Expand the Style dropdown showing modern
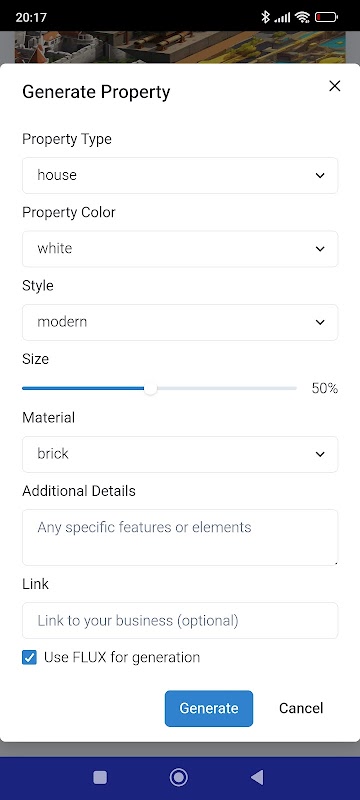 click(x=180, y=322)
